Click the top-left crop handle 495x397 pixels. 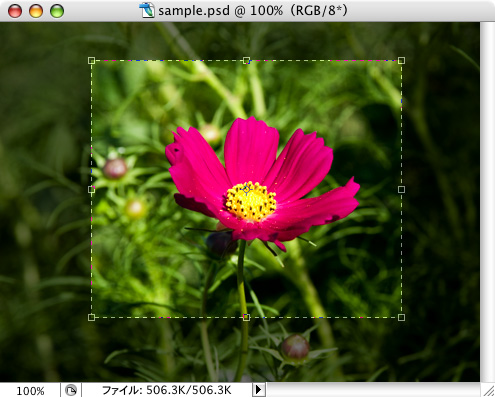click(x=91, y=61)
